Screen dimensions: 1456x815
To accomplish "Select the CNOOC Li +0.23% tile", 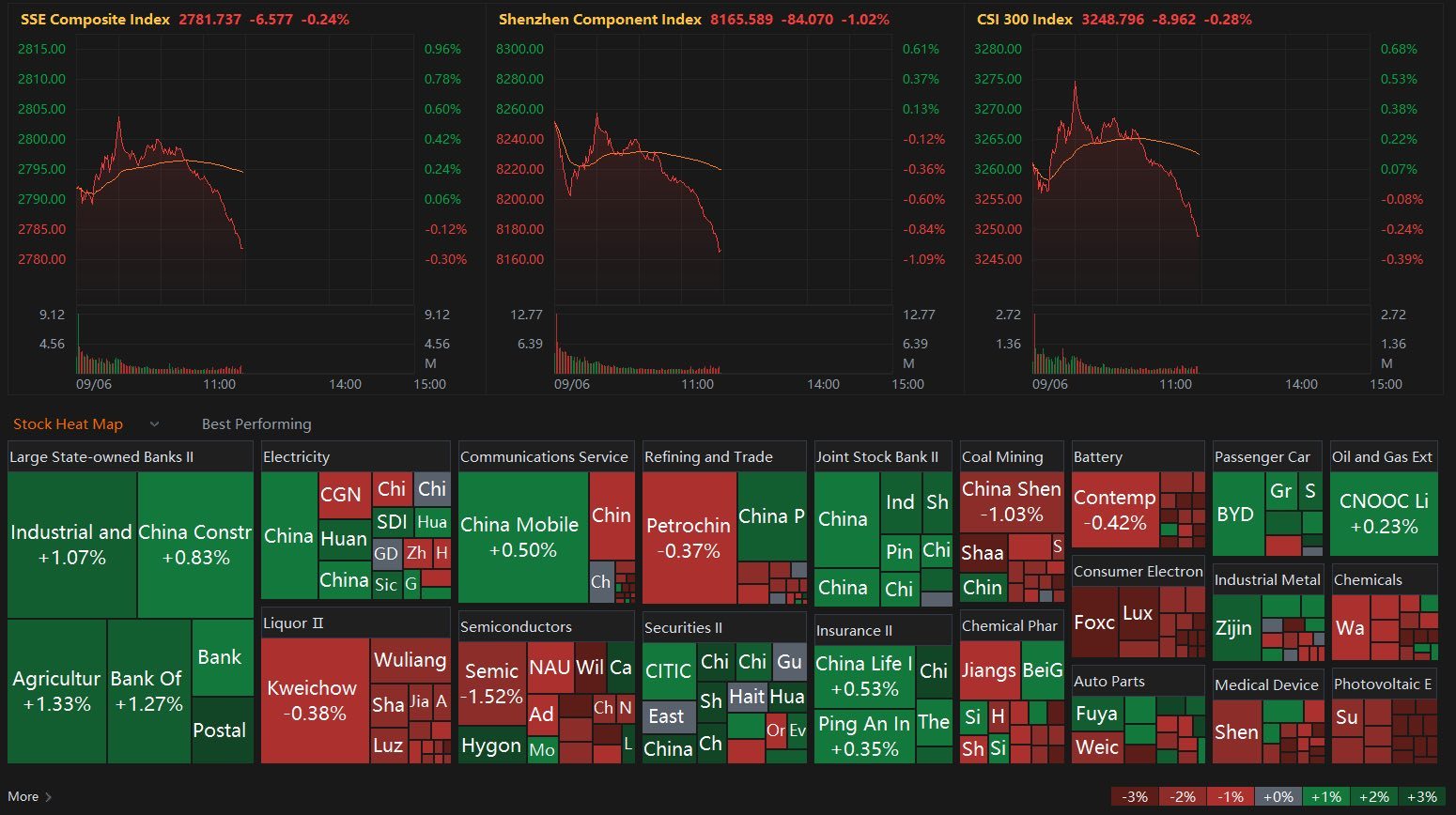I will tap(1384, 514).
